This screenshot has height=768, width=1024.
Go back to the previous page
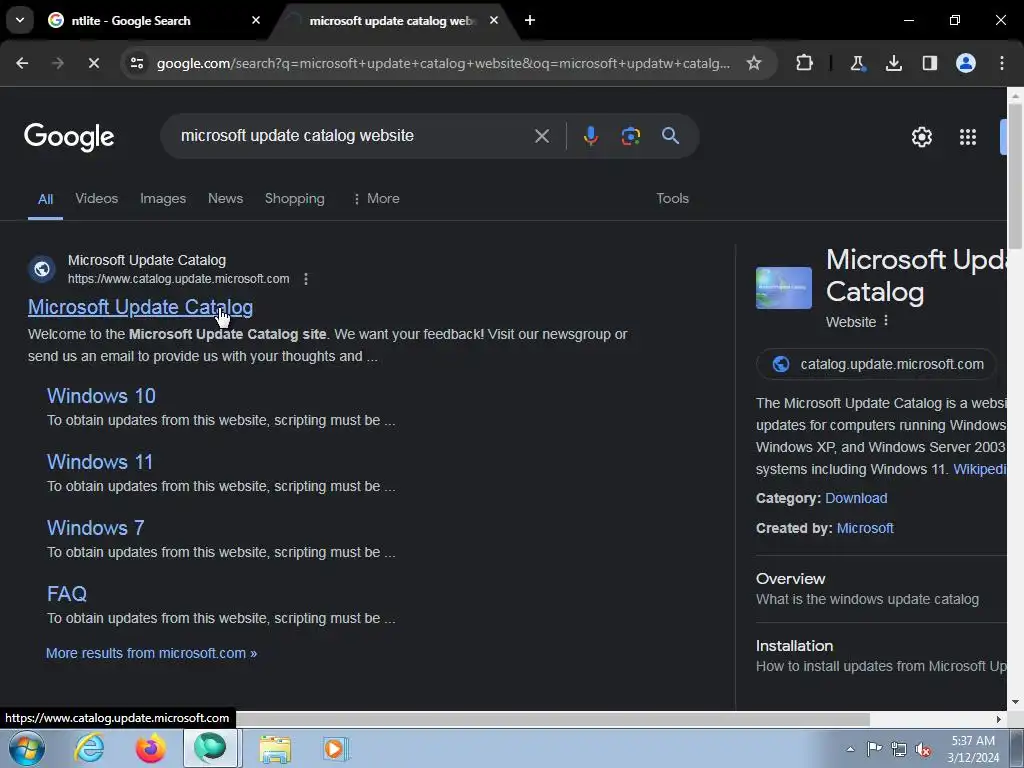(22, 63)
